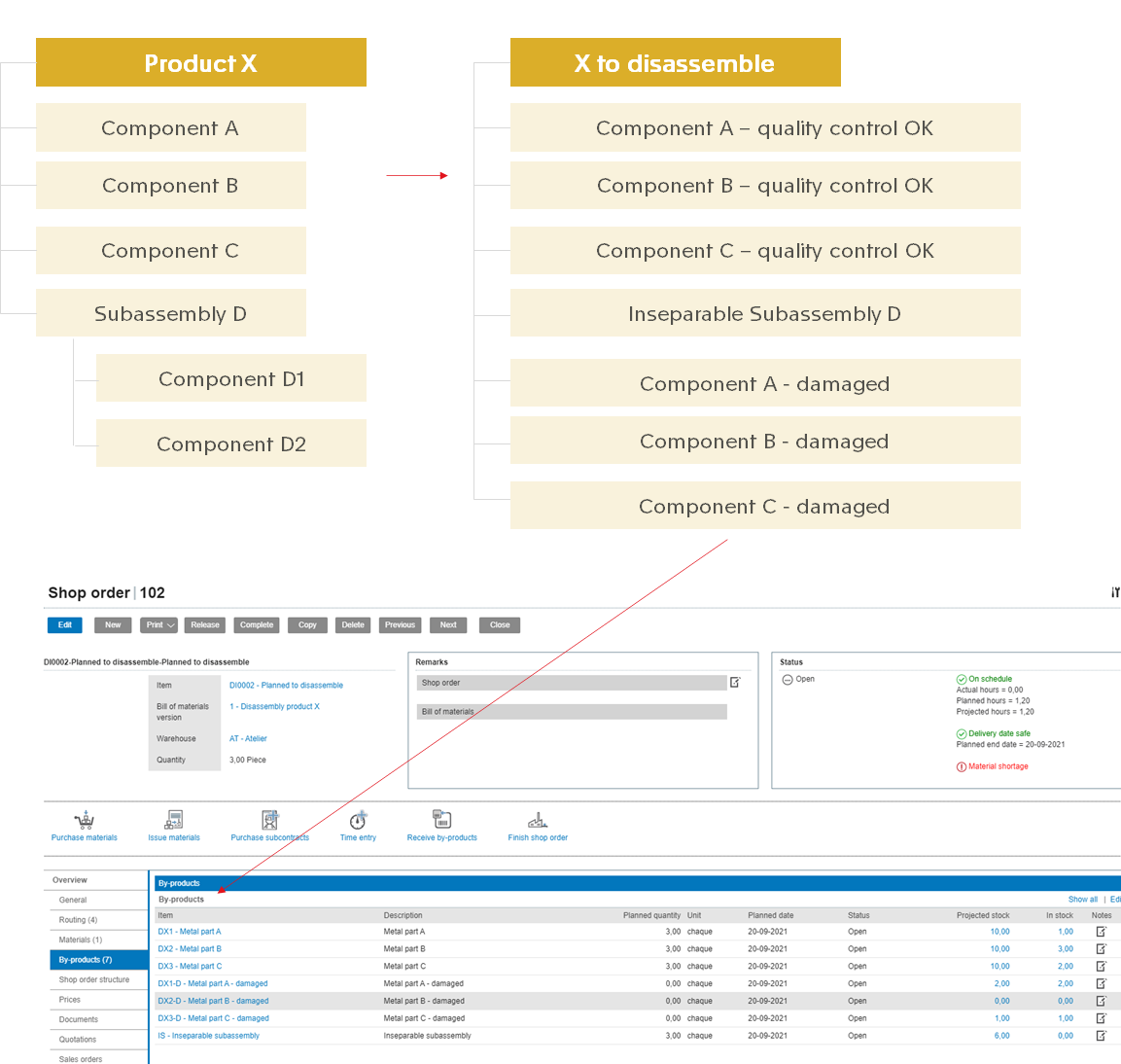Click the Purchase subcontracts icon

pos(269,820)
